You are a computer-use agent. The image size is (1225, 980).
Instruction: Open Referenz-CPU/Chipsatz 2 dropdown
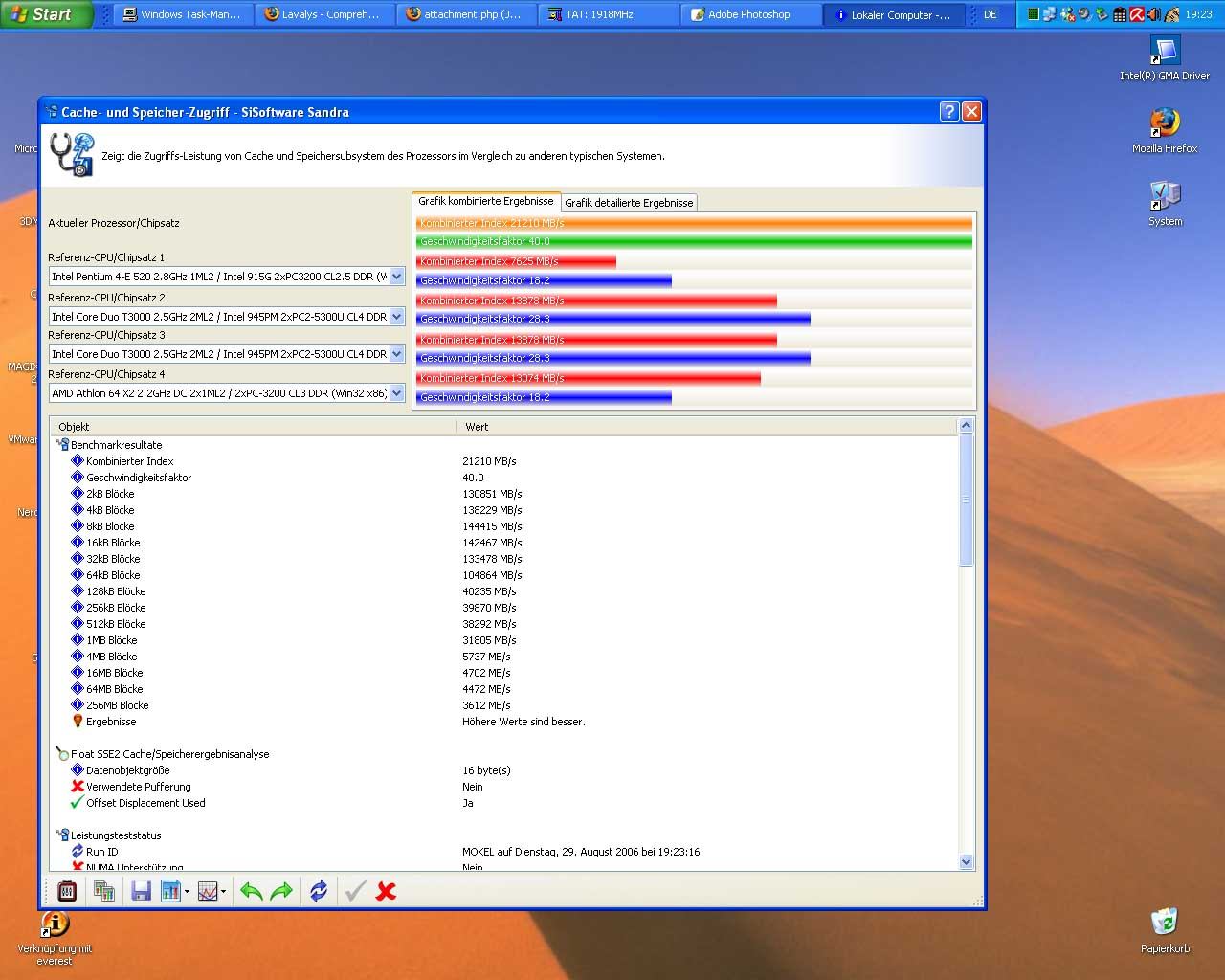396,317
